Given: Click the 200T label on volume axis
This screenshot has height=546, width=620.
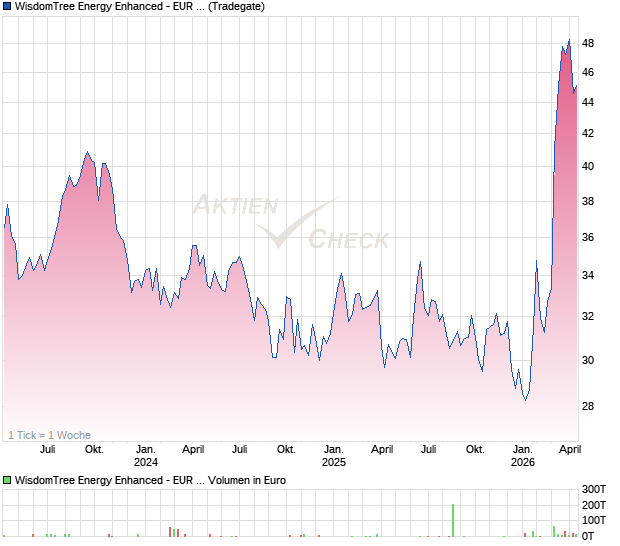Looking at the screenshot, I should tap(594, 505).
